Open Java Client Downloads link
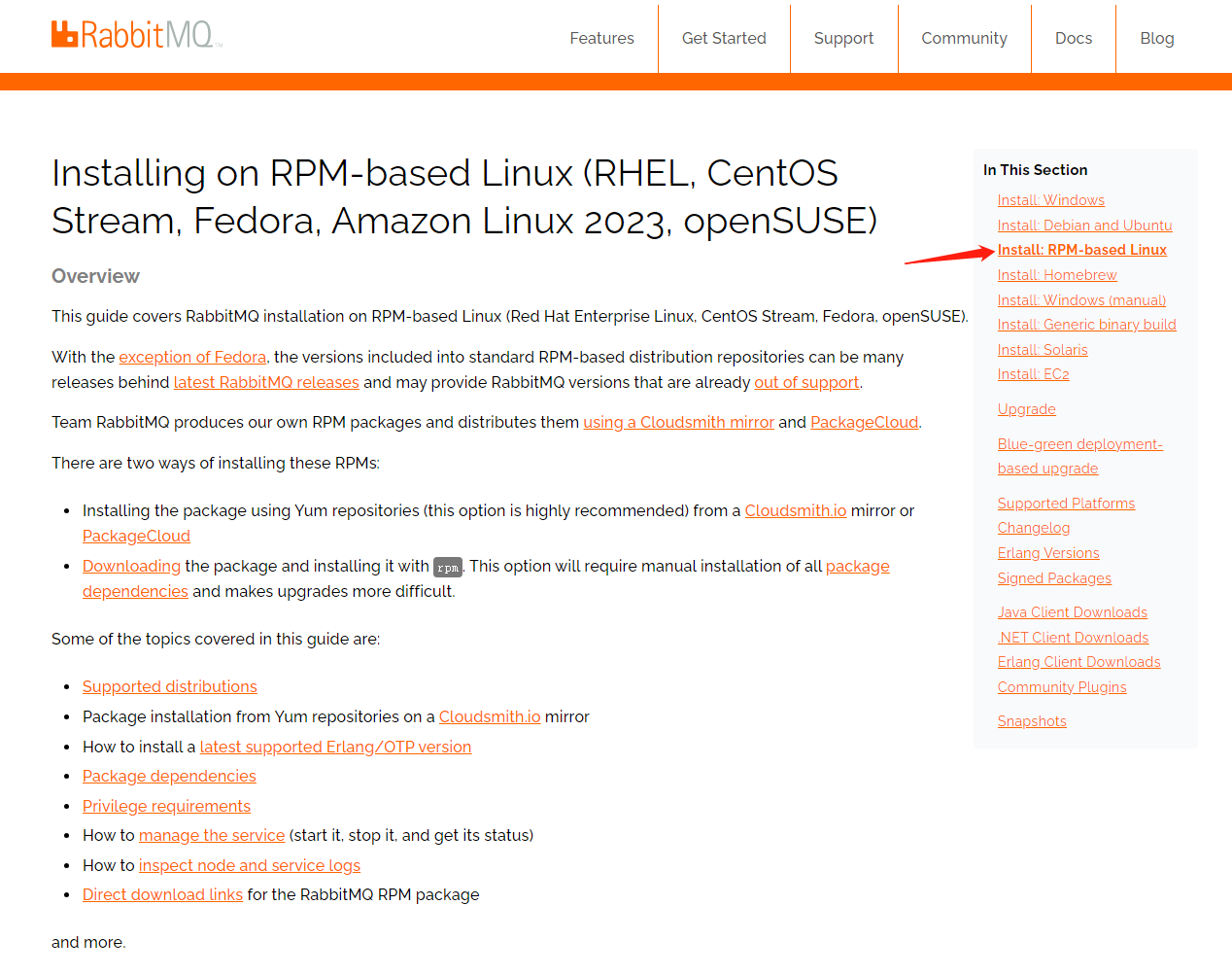1232x975 pixels. pyautogui.click(x=1072, y=612)
